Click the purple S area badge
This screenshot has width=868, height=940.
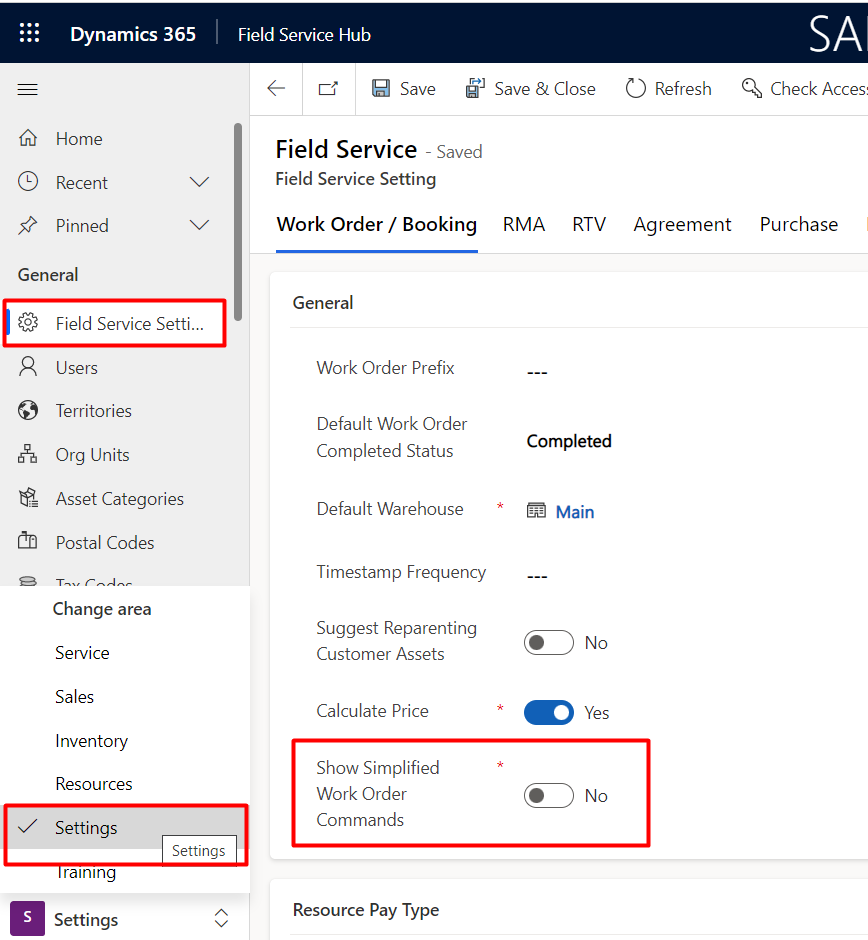coord(28,918)
